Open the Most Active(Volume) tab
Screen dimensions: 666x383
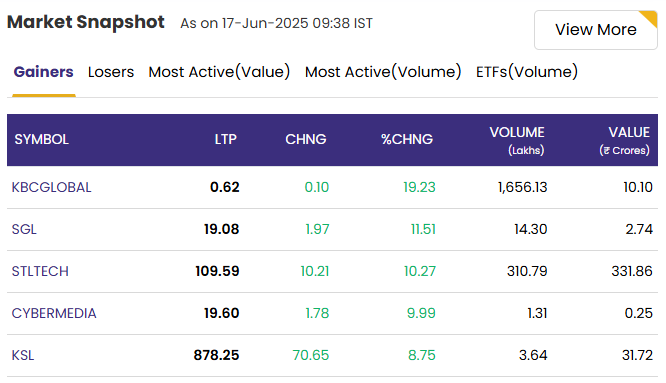pos(383,72)
